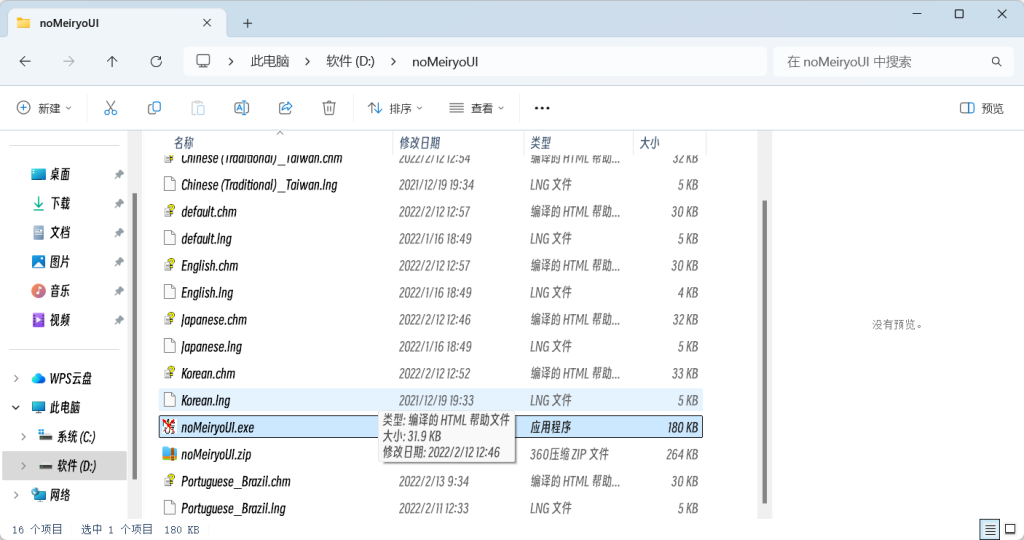Click chevron after 此电脑 in address bar
The width and height of the screenshot is (1024, 540).
click(307, 61)
